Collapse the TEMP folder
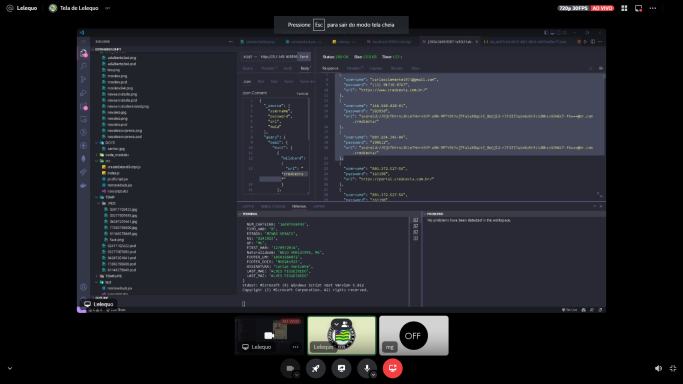The height and width of the screenshot is (384, 683). click(97, 197)
